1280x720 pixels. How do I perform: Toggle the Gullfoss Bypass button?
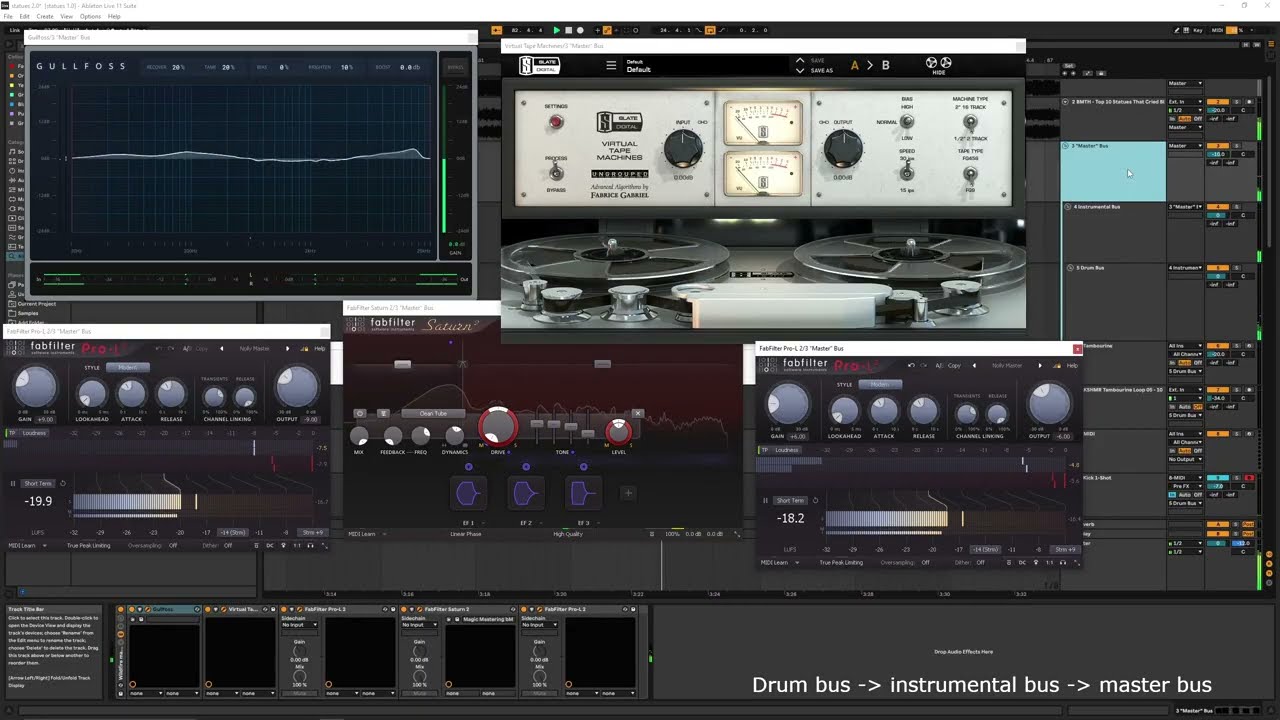pyautogui.click(x=455, y=67)
